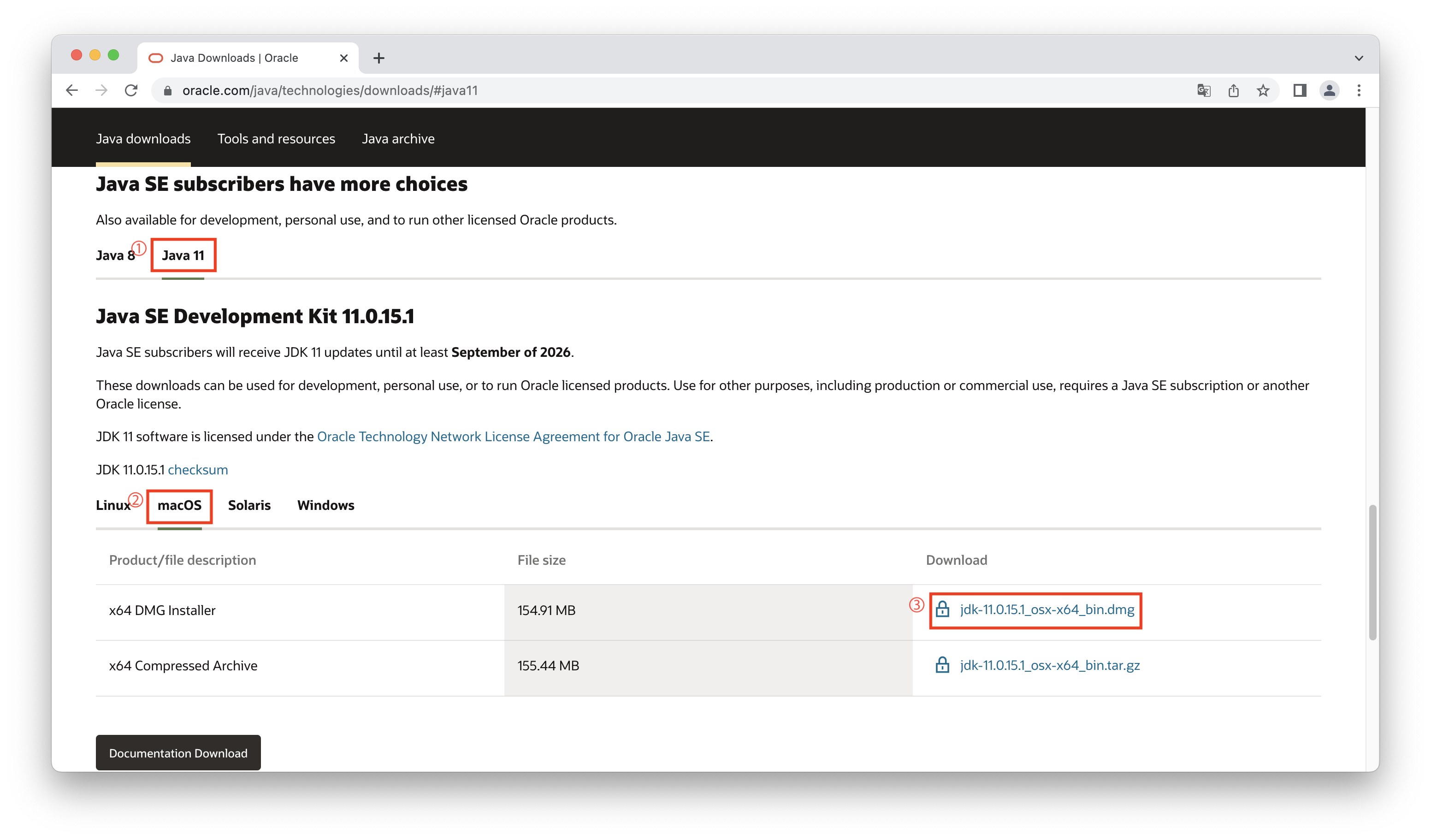Download jdk-11.0.15.1_osx-x64_bin.tar.gz

coord(1049,665)
